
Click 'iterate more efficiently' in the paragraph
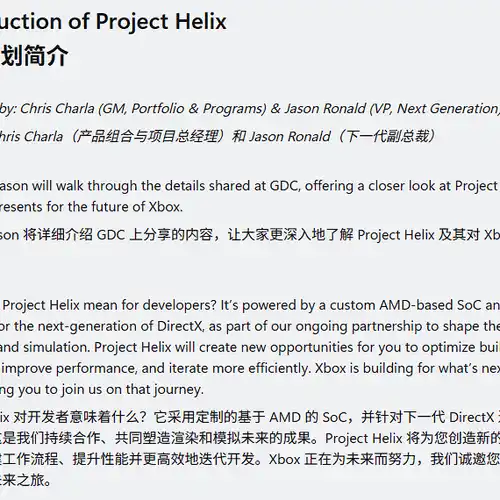click(239, 368)
